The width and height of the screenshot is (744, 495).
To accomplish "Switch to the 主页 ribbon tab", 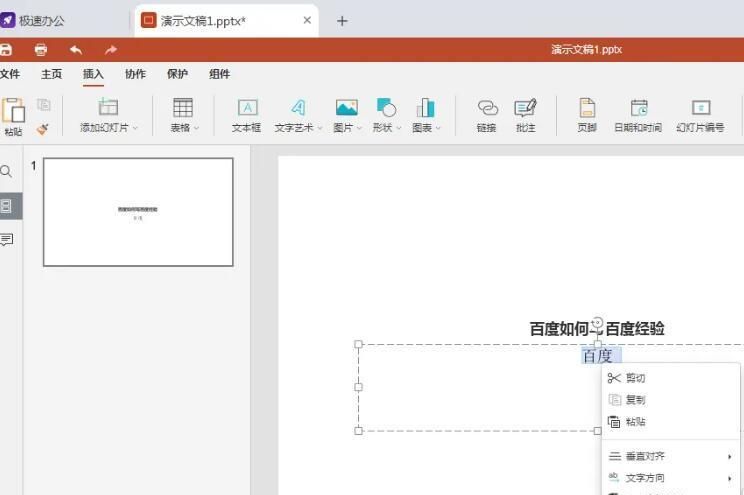I will coord(52,74).
